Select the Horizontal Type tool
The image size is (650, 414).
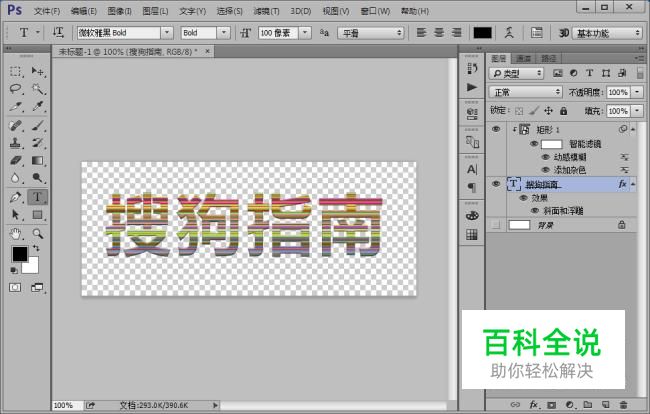point(38,197)
